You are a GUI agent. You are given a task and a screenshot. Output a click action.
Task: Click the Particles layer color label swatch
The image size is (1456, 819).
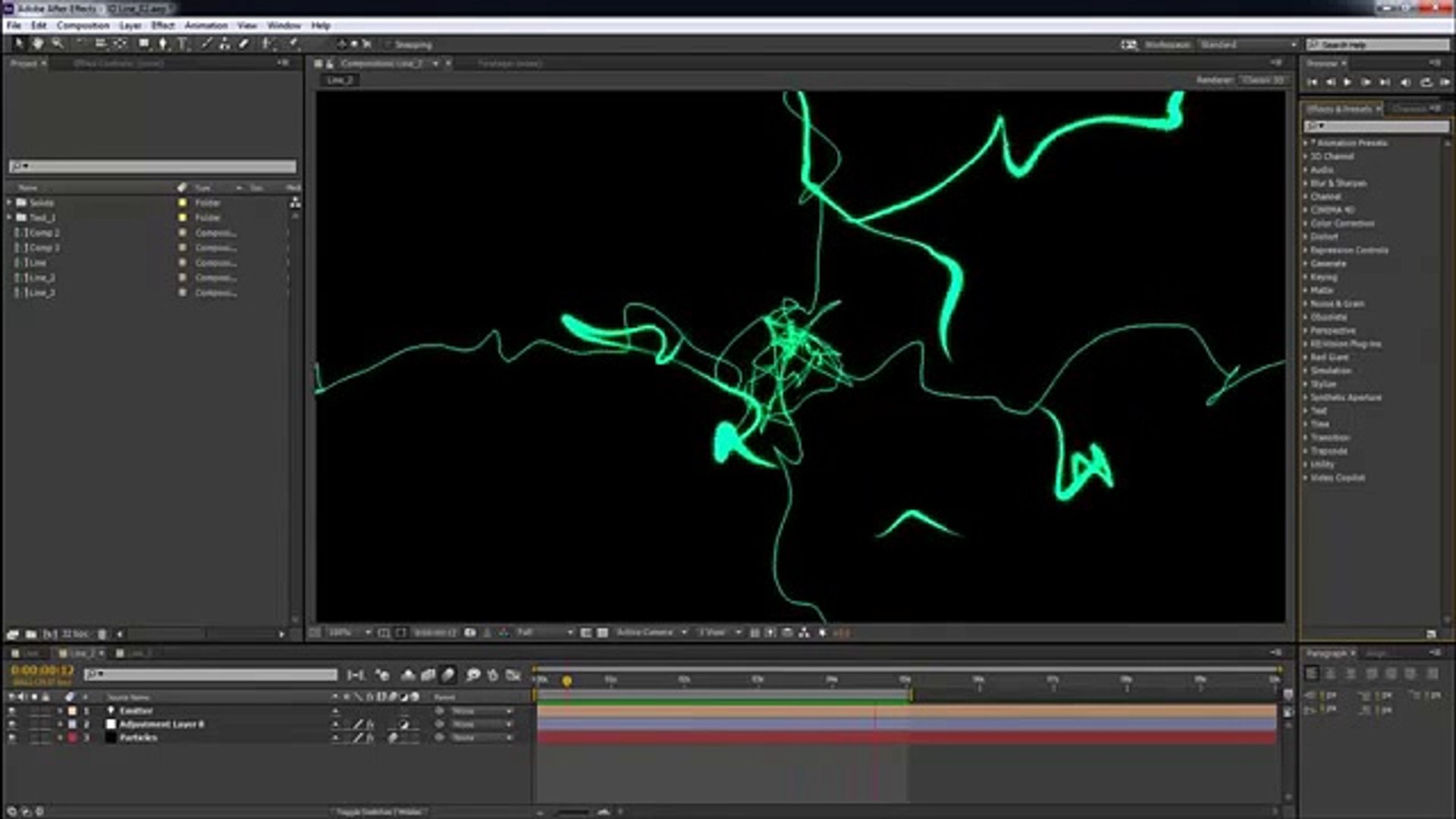pos(73,737)
